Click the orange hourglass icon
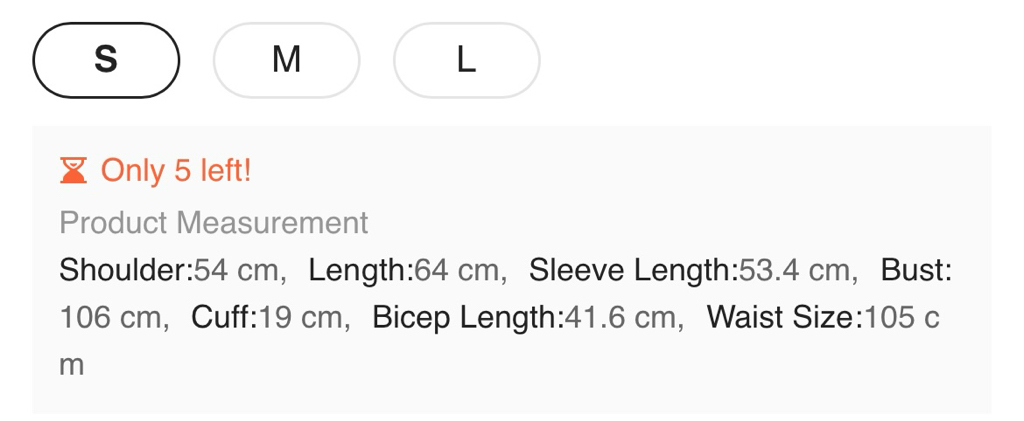The height and width of the screenshot is (421, 1024). pyautogui.click(x=73, y=171)
